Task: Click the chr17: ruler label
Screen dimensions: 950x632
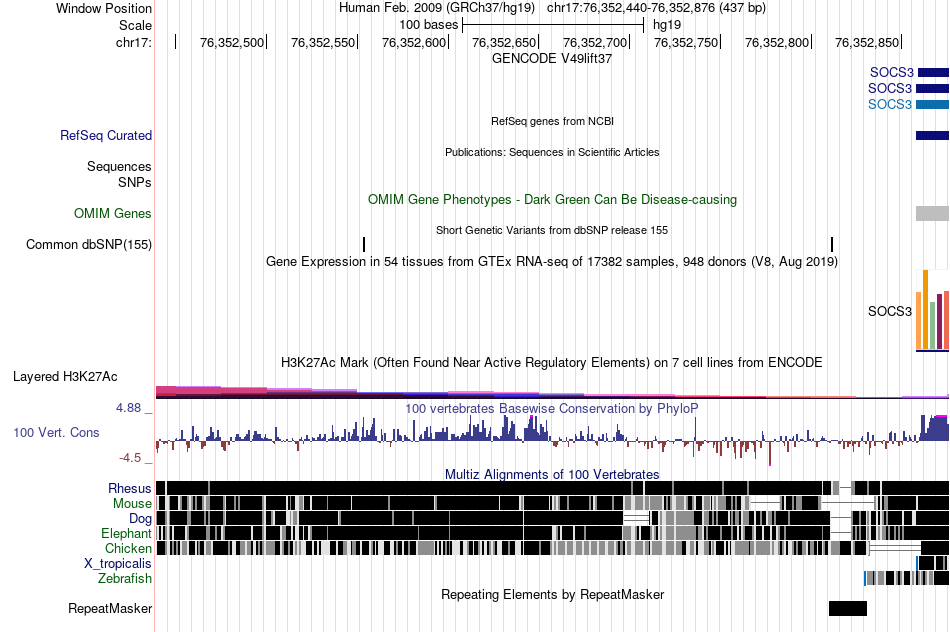Action: pyautogui.click(x=134, y=42)
